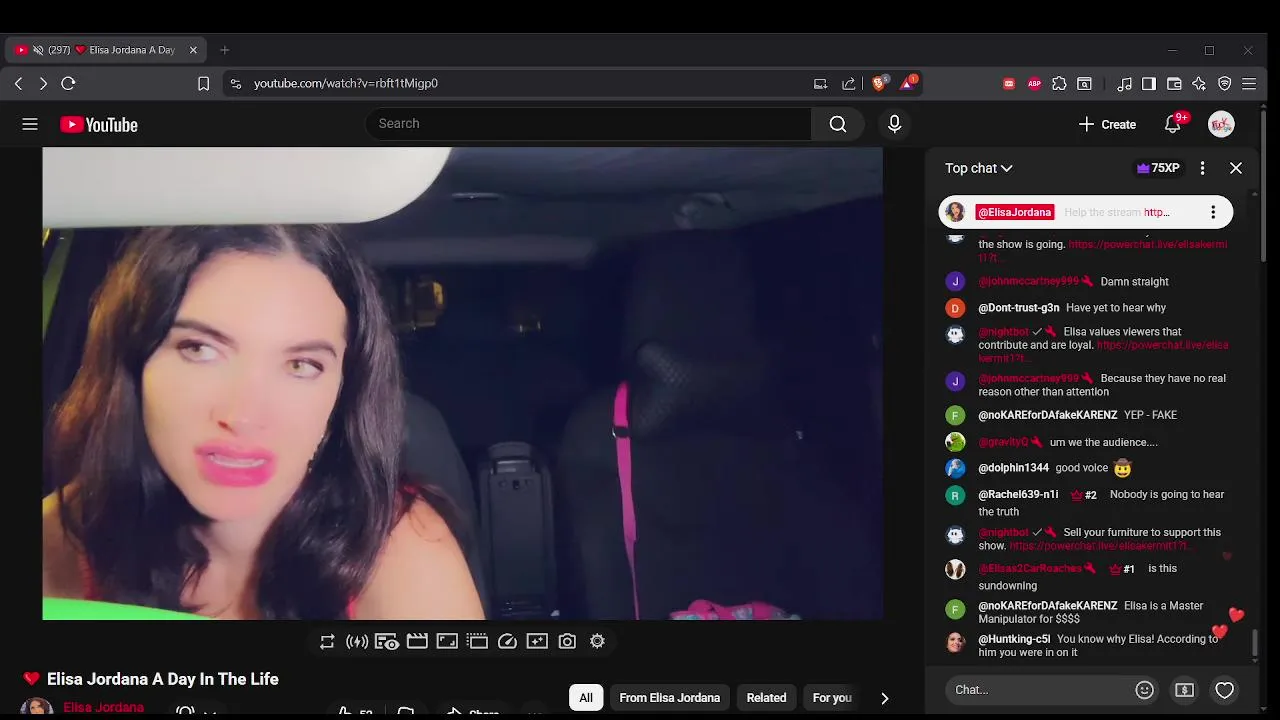Close the live chat panel

pos(1236,168)
